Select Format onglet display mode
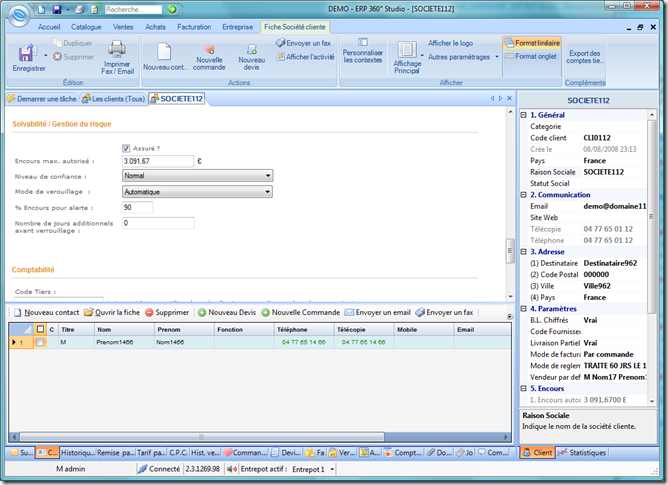Viewport: 668px width, 485px height. coord(530,56)
